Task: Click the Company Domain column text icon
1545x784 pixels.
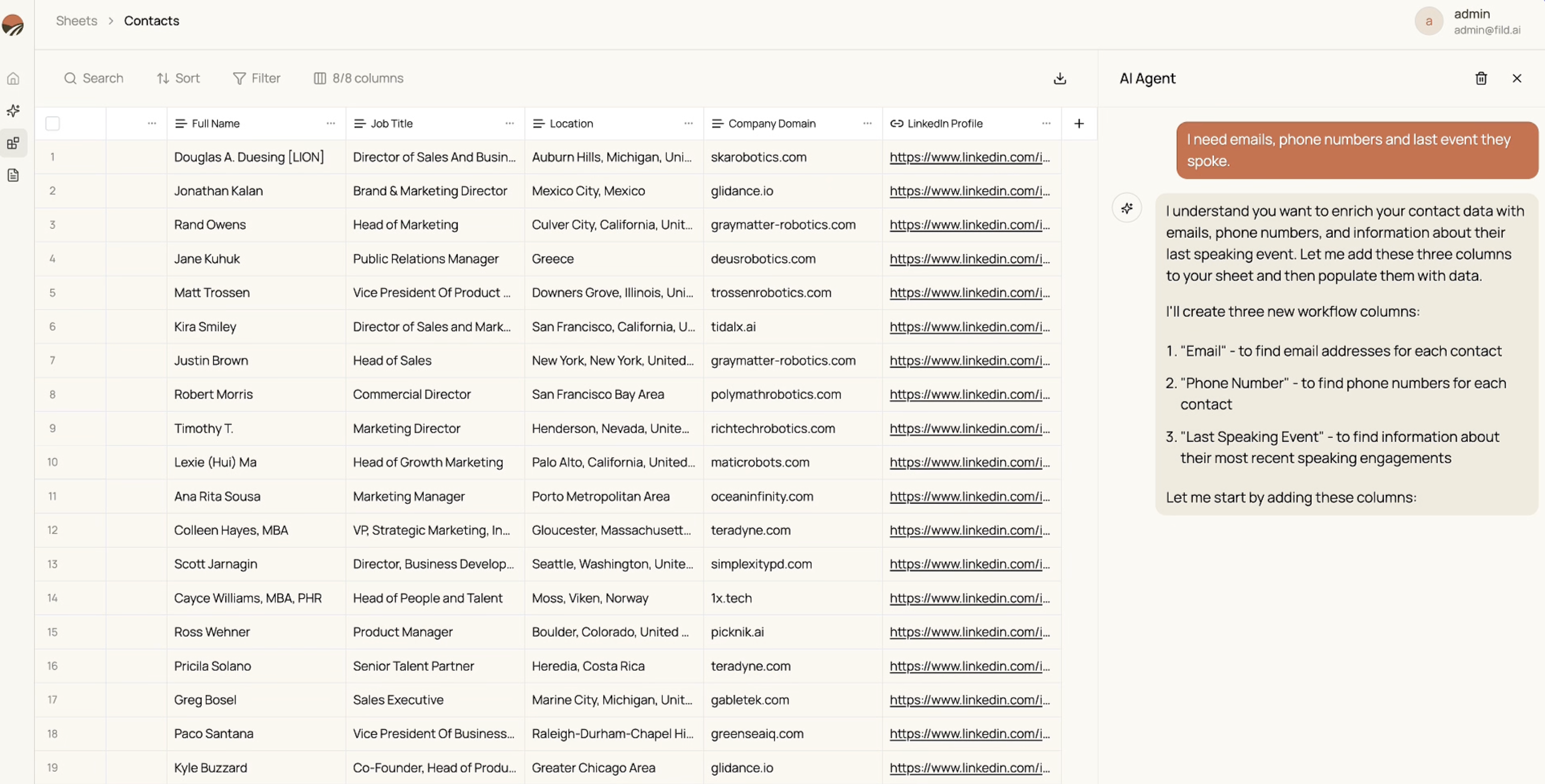Action: click(x=717, y=123)
